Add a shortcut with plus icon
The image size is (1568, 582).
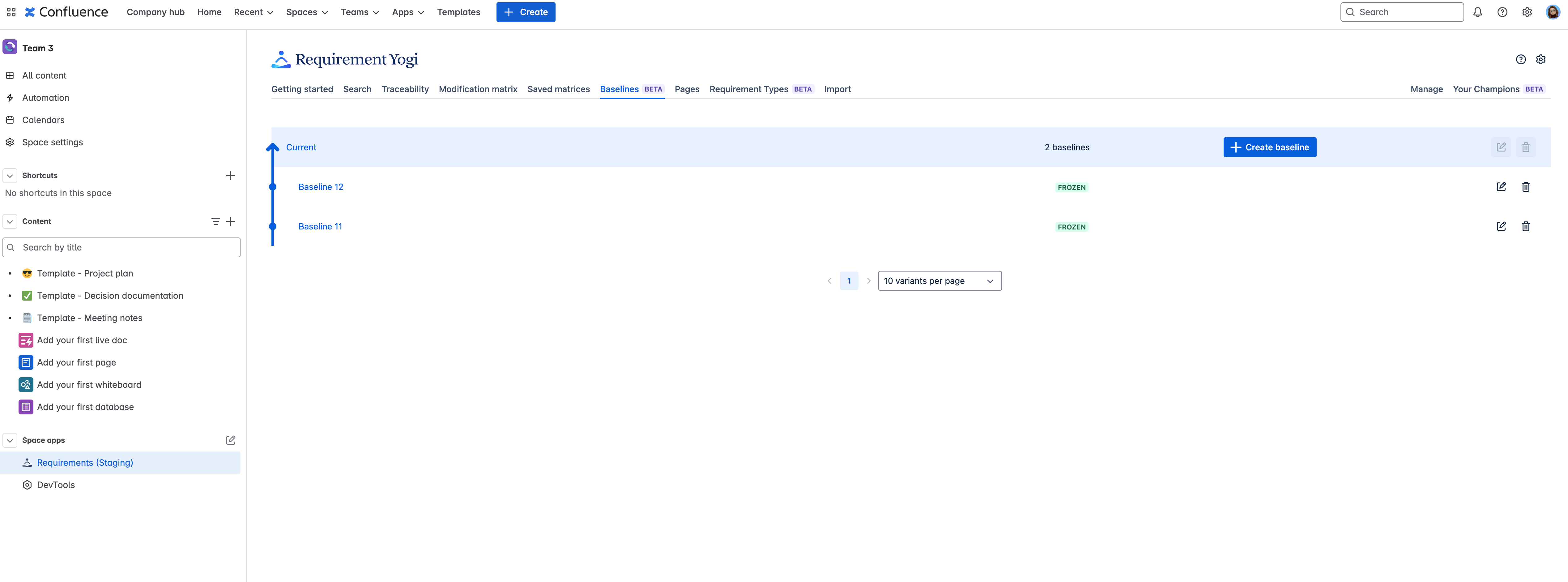[x=230, y=176]
